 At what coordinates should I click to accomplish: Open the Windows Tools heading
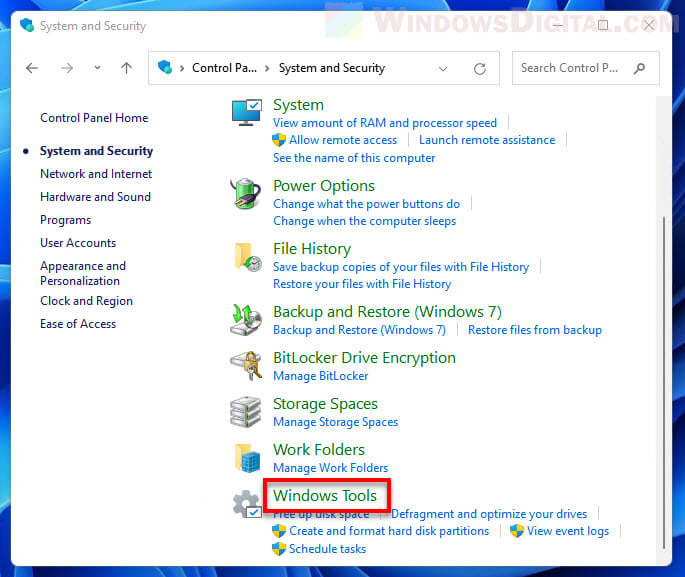click(x=325, y=496)
